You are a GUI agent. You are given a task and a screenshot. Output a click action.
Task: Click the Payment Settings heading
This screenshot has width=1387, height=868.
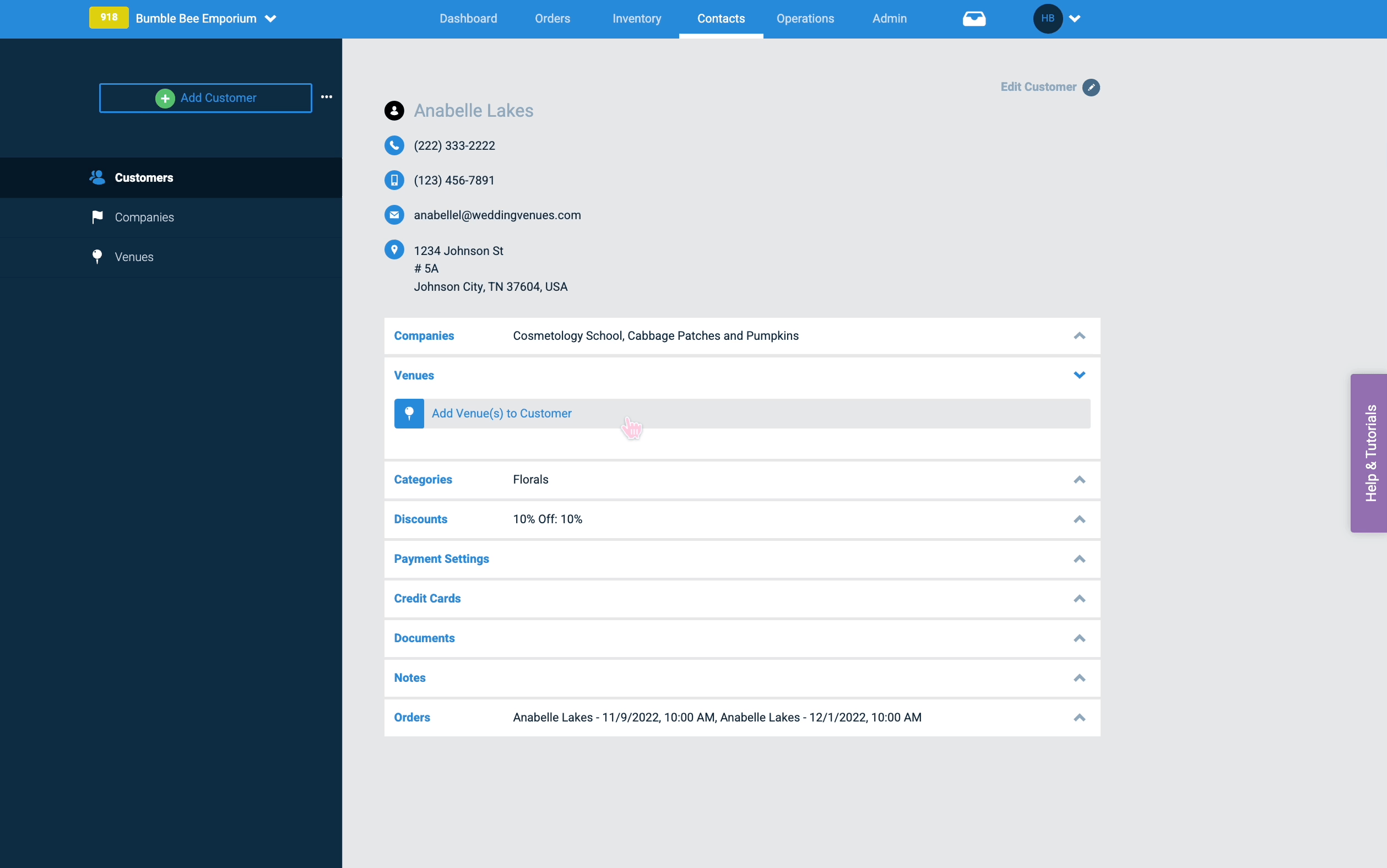coord(441,559)
